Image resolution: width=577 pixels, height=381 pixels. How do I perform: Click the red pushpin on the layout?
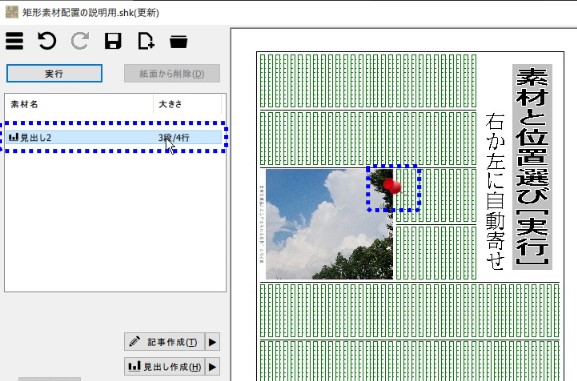point(392,186)
